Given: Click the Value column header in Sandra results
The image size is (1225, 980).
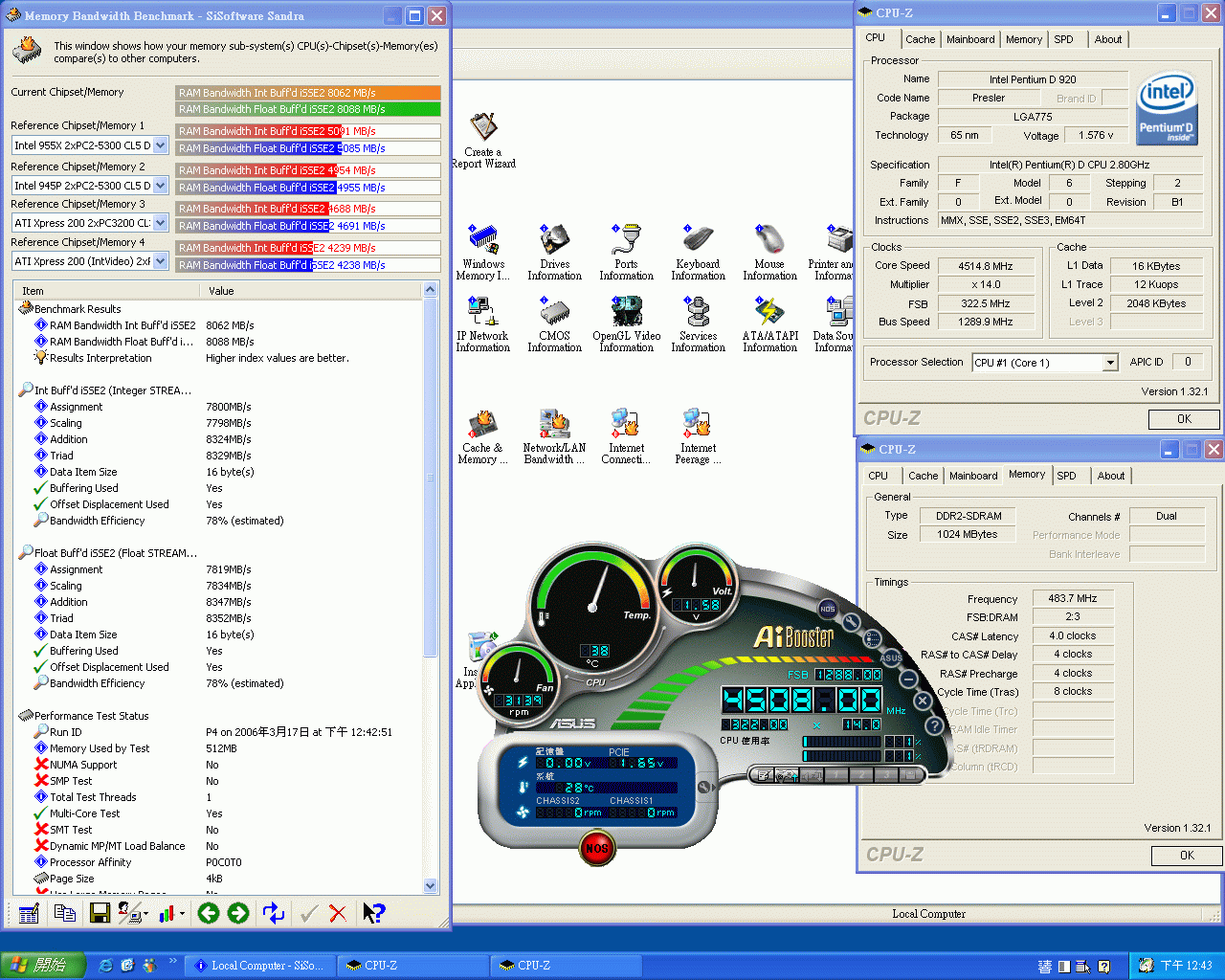Looking at the screenshot, I should coord(311,291).
